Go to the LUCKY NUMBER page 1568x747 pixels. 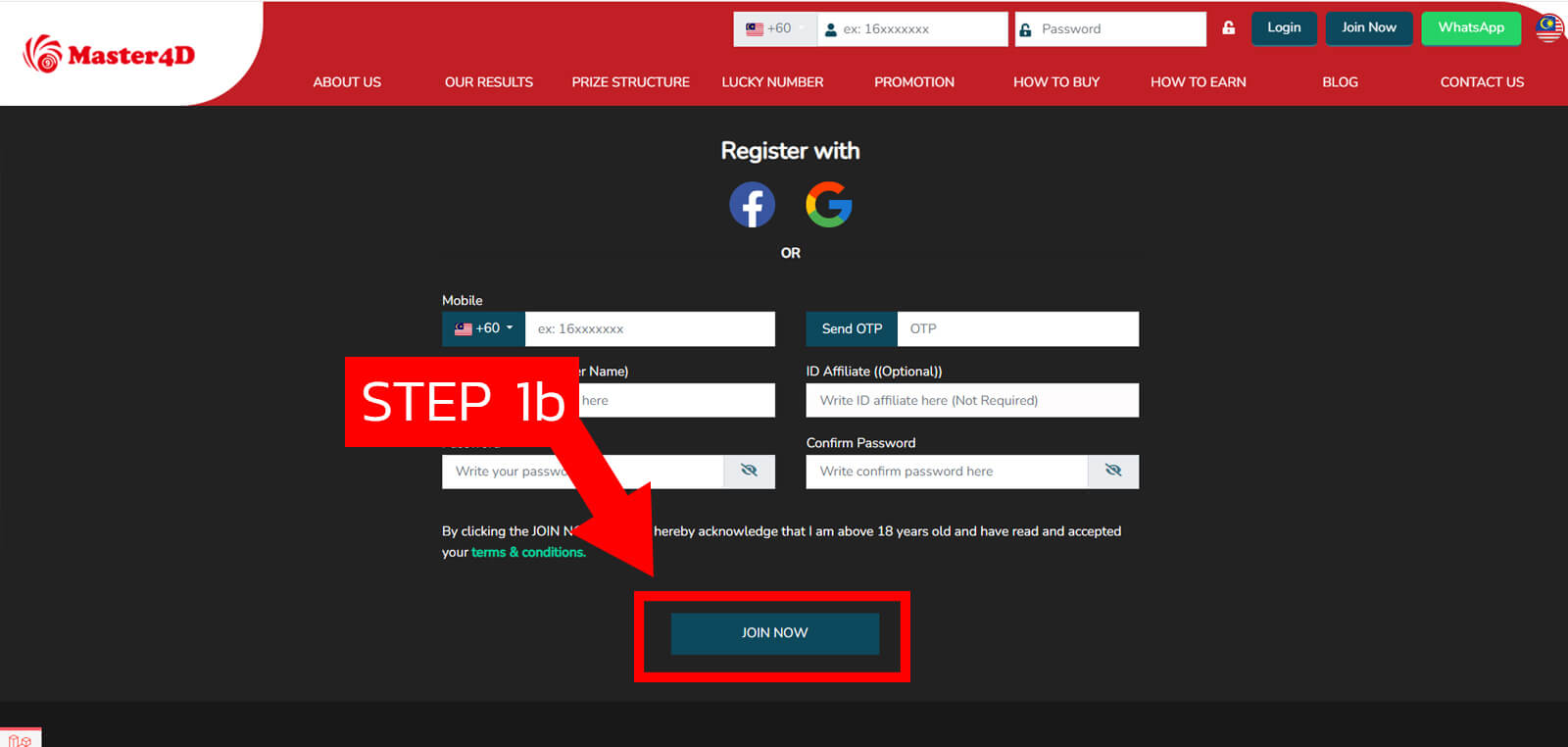point(772,82)
